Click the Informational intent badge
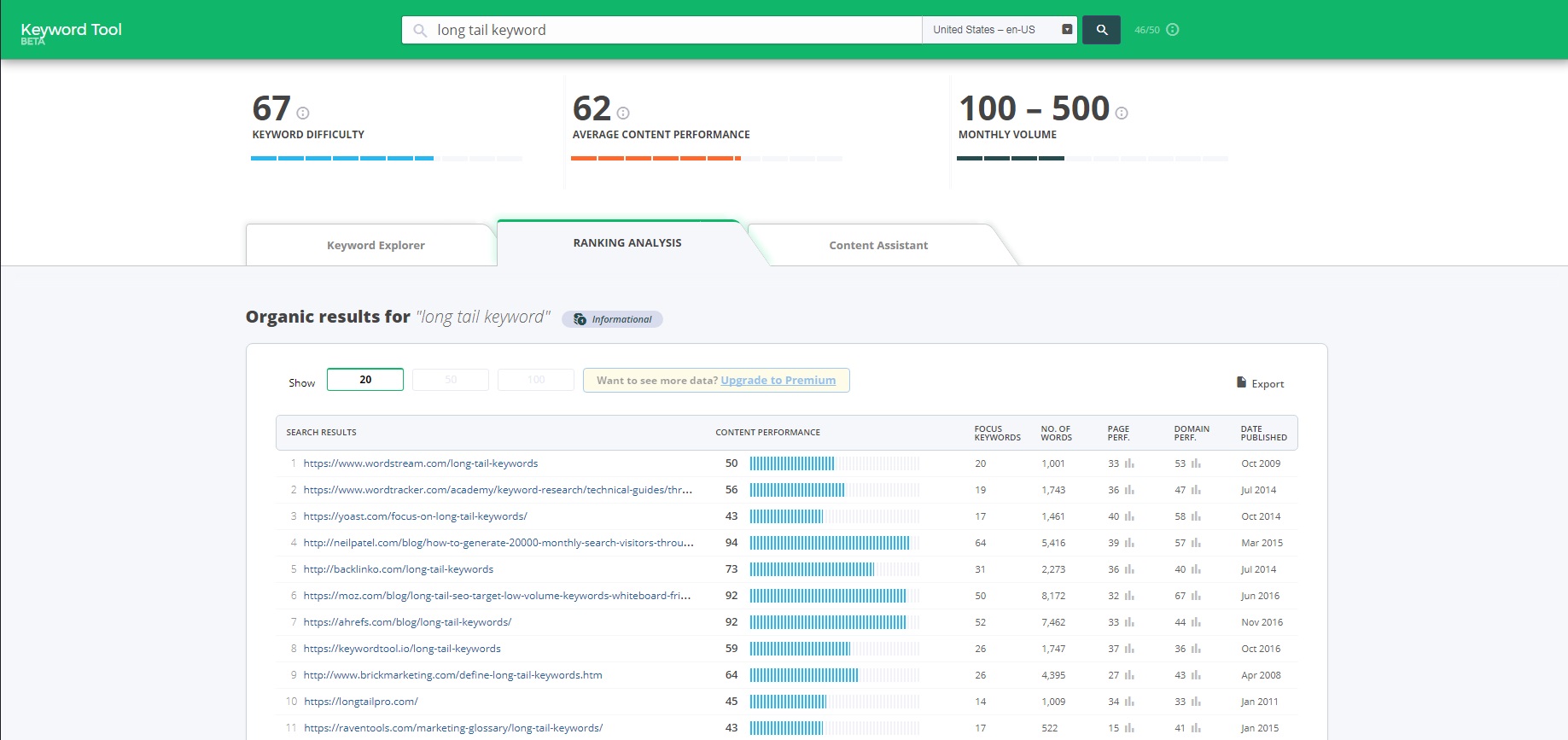1568x740 pixels. (x=612, y=319)
